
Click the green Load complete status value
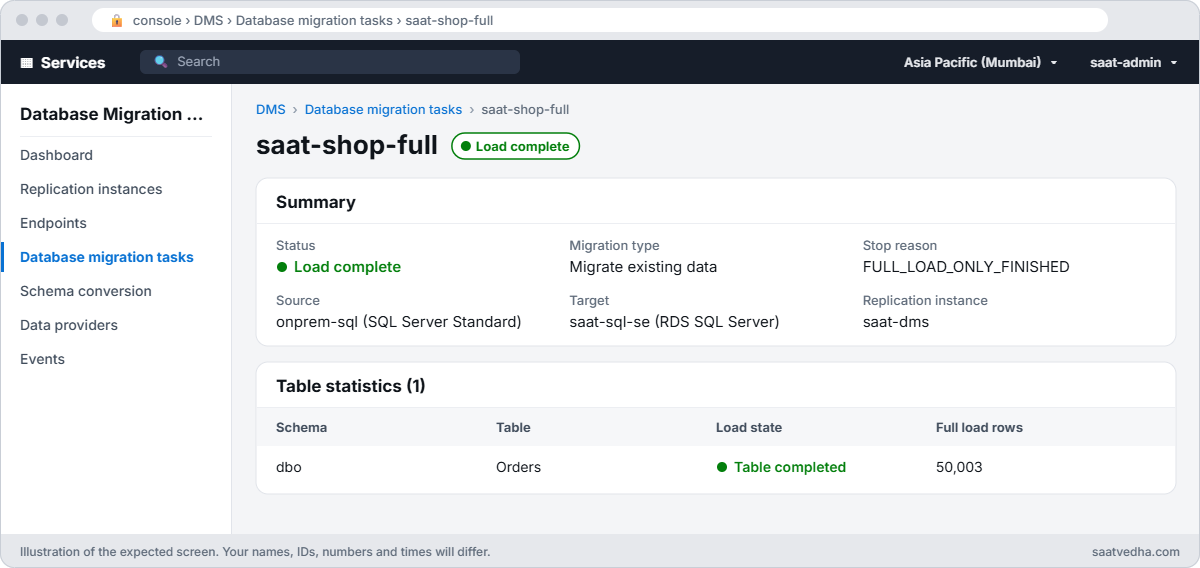339,267
